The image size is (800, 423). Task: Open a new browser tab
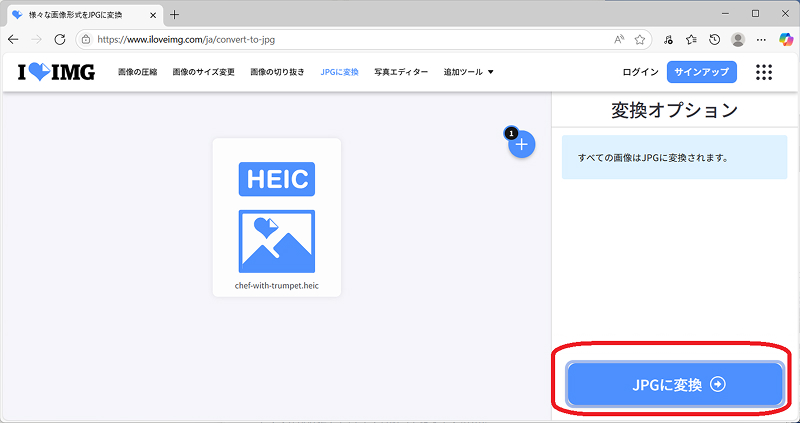coord(174,14)
